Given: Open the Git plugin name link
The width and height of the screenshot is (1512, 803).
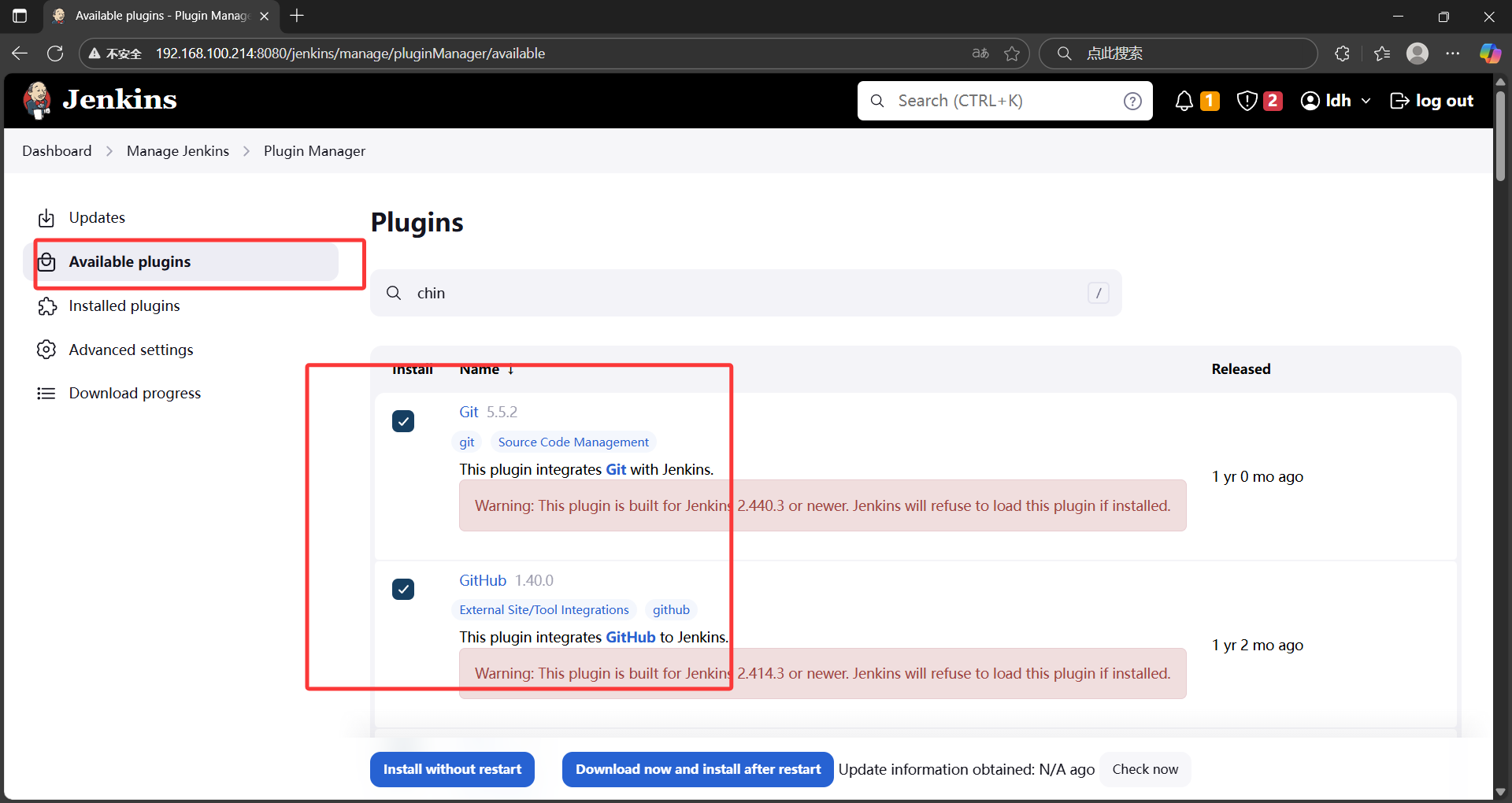Looking at the screenshot, I should pyautogui.click(x=469, y=412).
